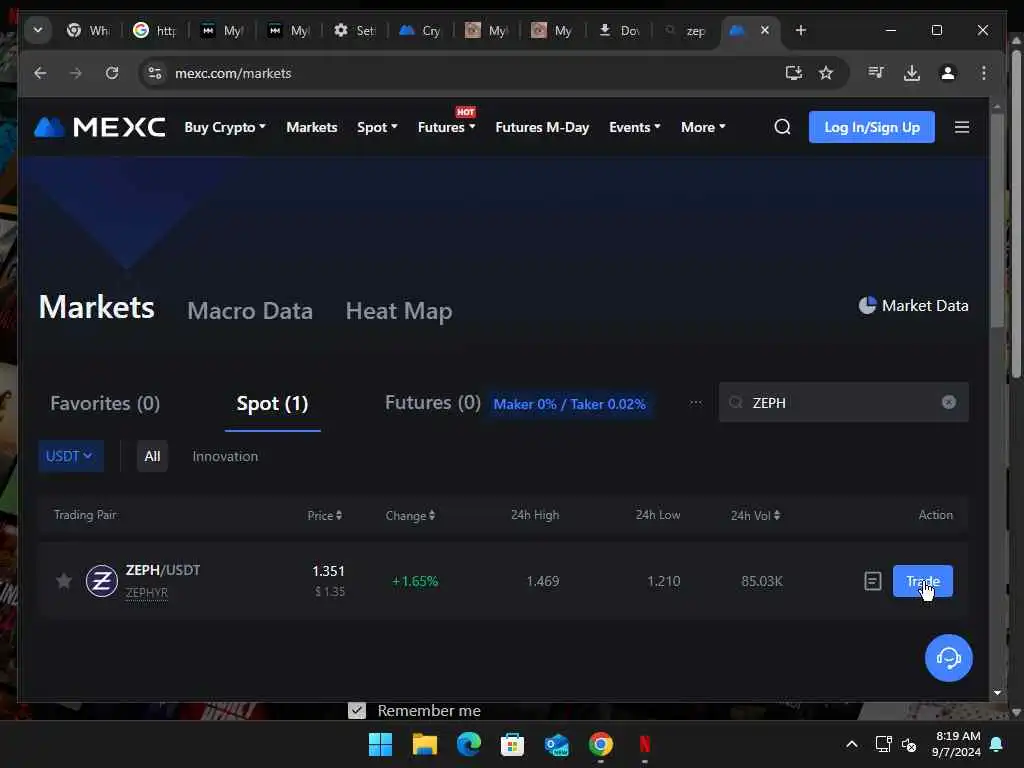Click Trade button for ZEPH/USDT
Screen dimensions: 1024x768
[x=922, y=581]
